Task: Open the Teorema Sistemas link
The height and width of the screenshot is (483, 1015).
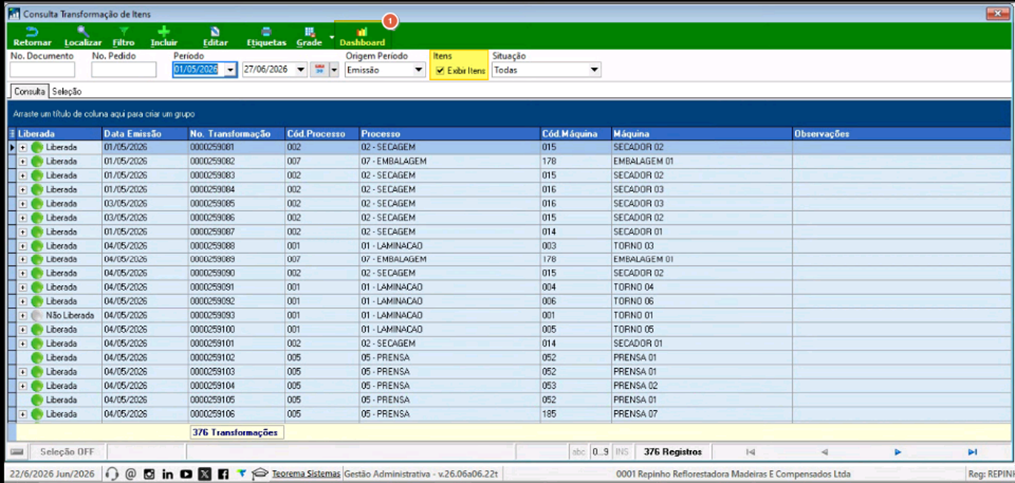Action: (x=306, y=474)
